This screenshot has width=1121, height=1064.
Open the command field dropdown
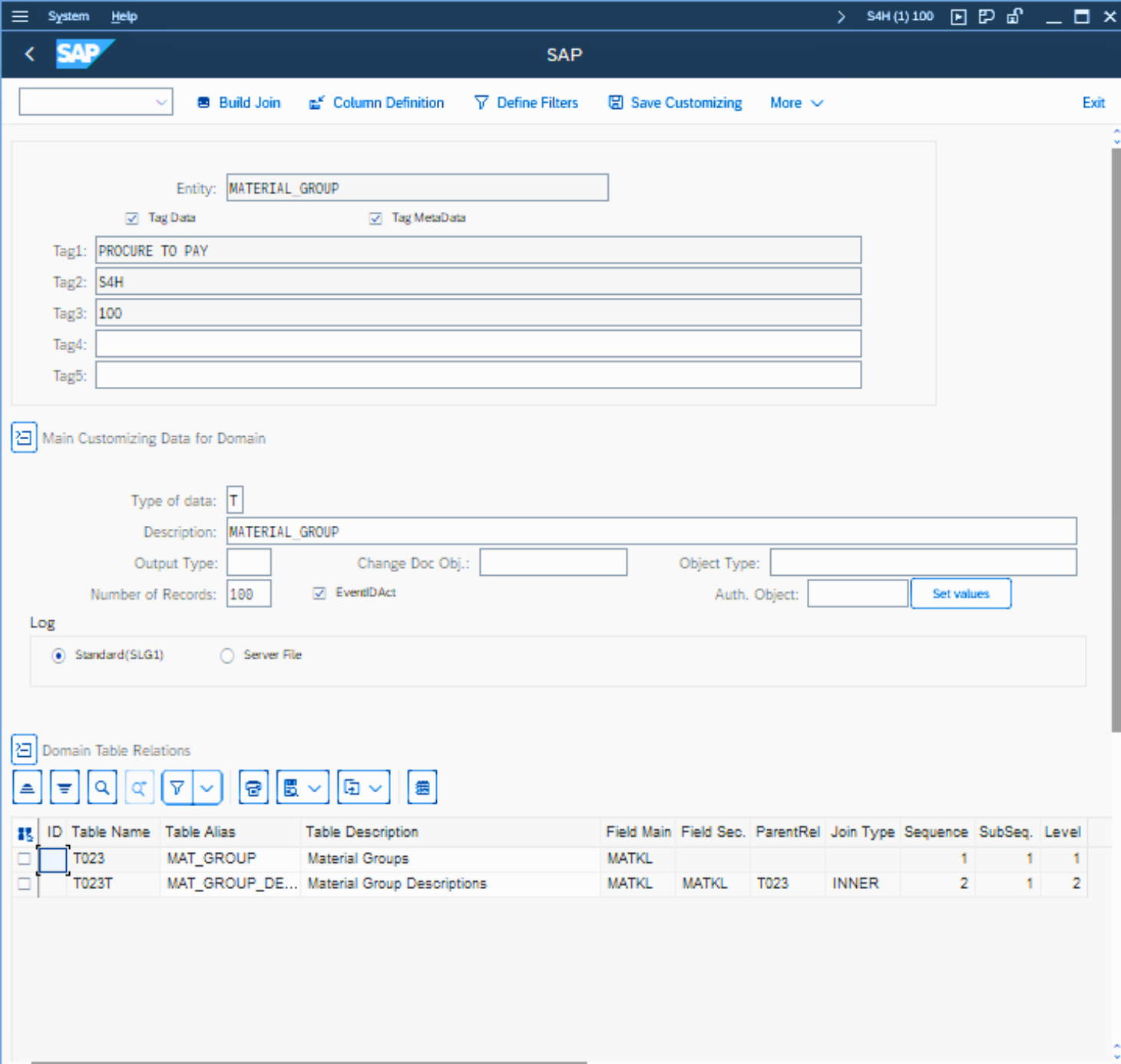tap(160, 102)
